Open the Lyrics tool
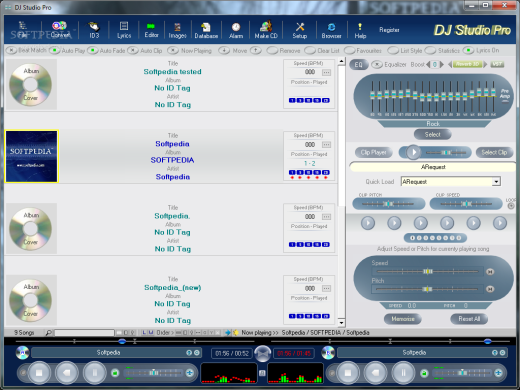Viewport: 520px width, 390px height. coord(124,30)
